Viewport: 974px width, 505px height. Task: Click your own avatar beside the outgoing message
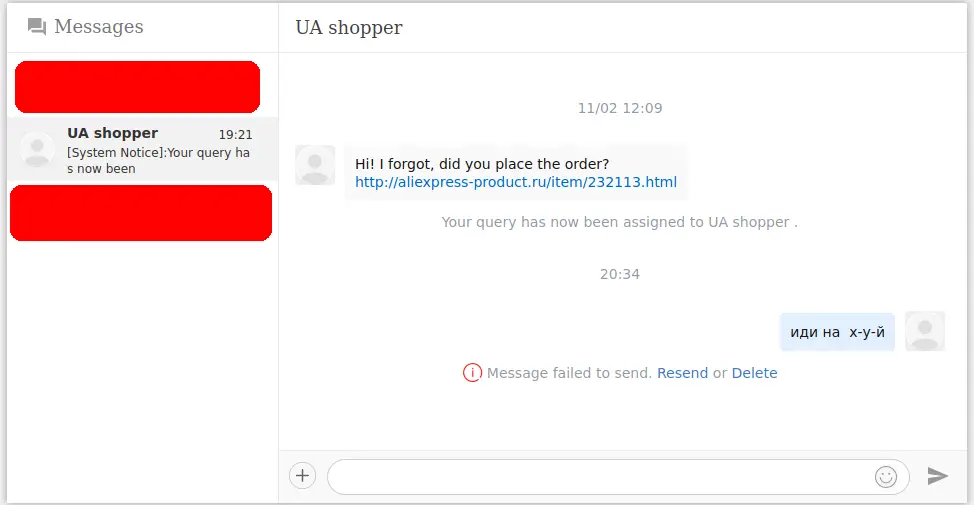(x=925, y=331)
